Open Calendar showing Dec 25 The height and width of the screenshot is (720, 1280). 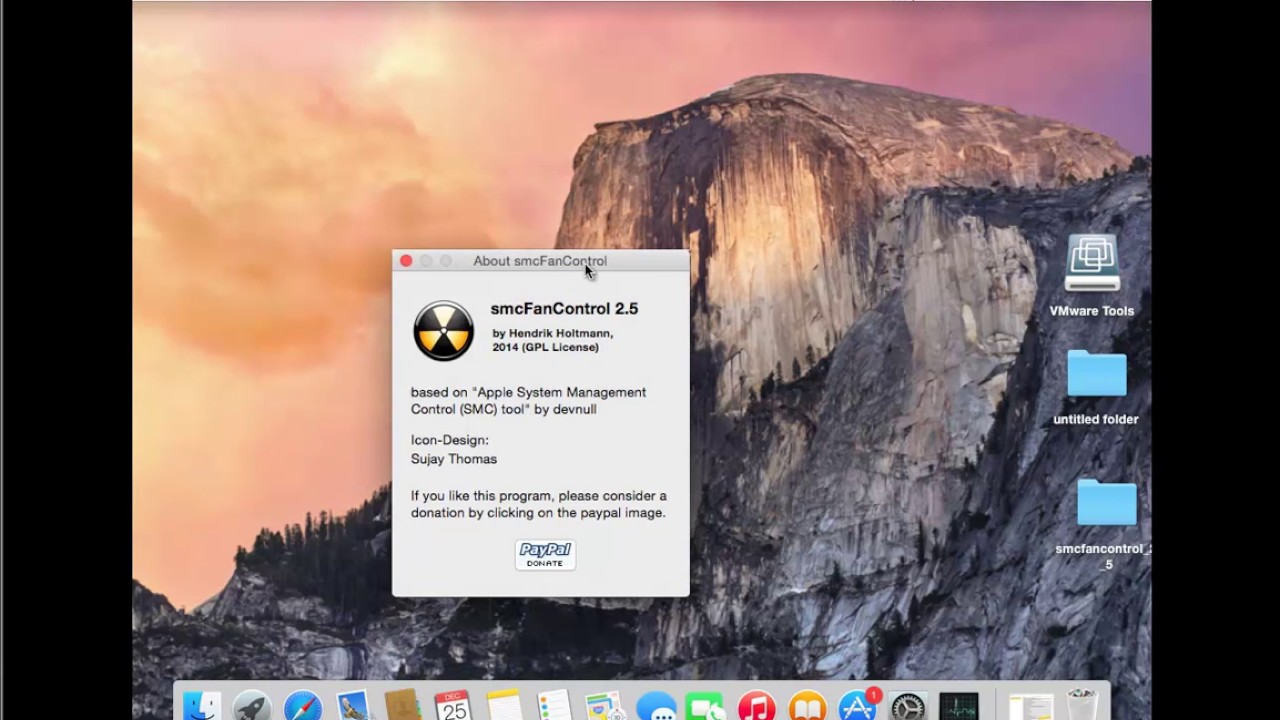(453, 705)
